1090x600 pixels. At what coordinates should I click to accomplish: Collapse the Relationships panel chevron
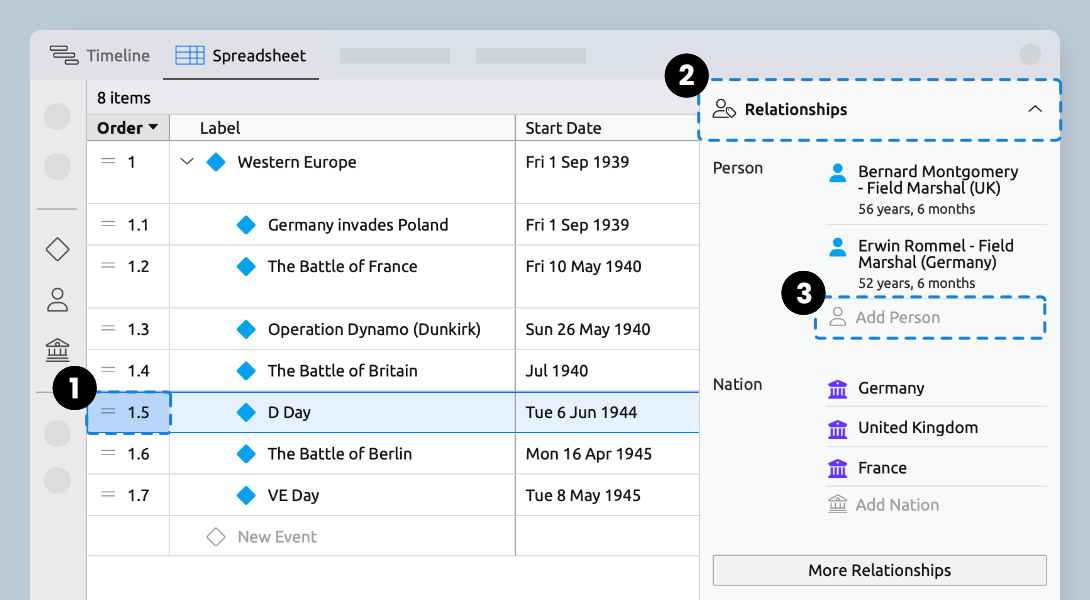click(x=1035, y=109)
